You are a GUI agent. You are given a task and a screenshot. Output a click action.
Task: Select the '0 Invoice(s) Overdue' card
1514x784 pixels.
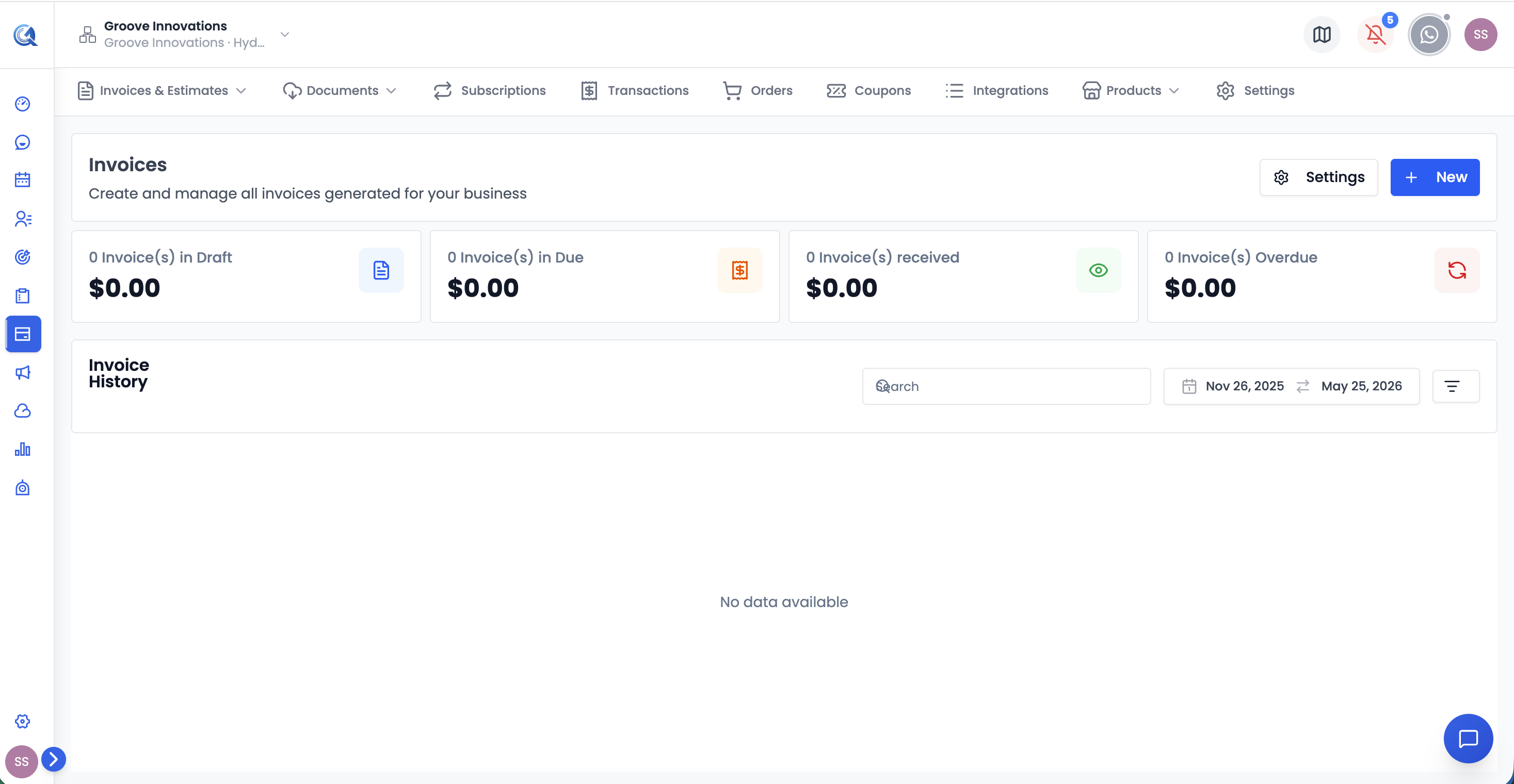(x=1322, y=276)
